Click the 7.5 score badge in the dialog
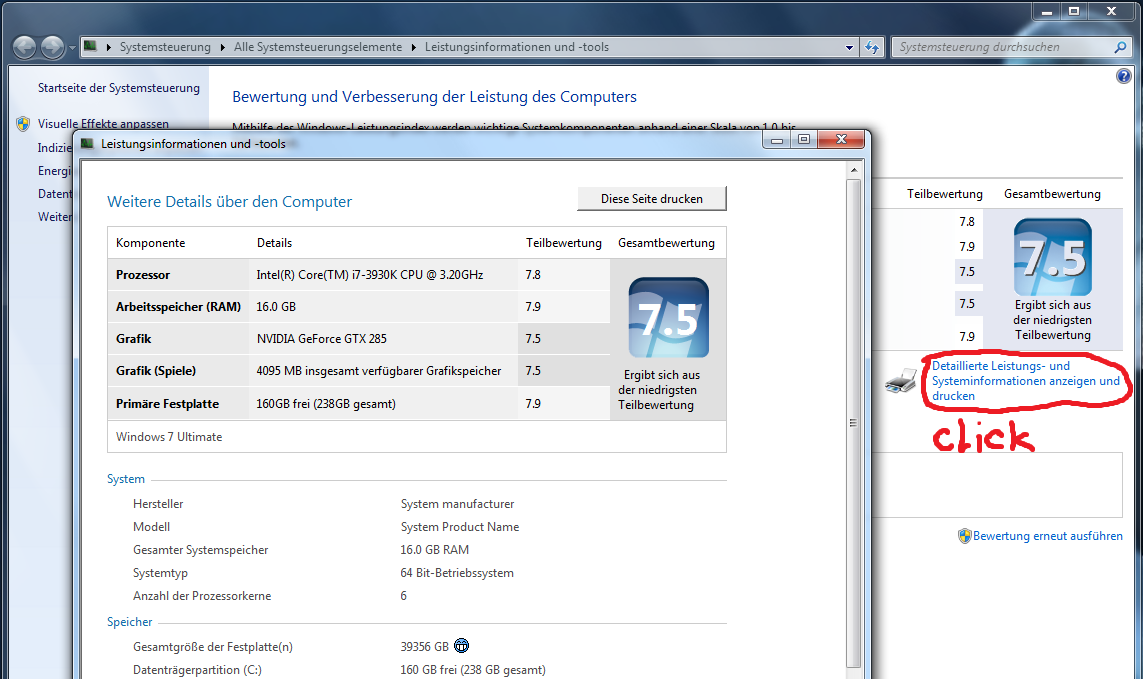Screen dimensions: 1143x679 [668, 318]
